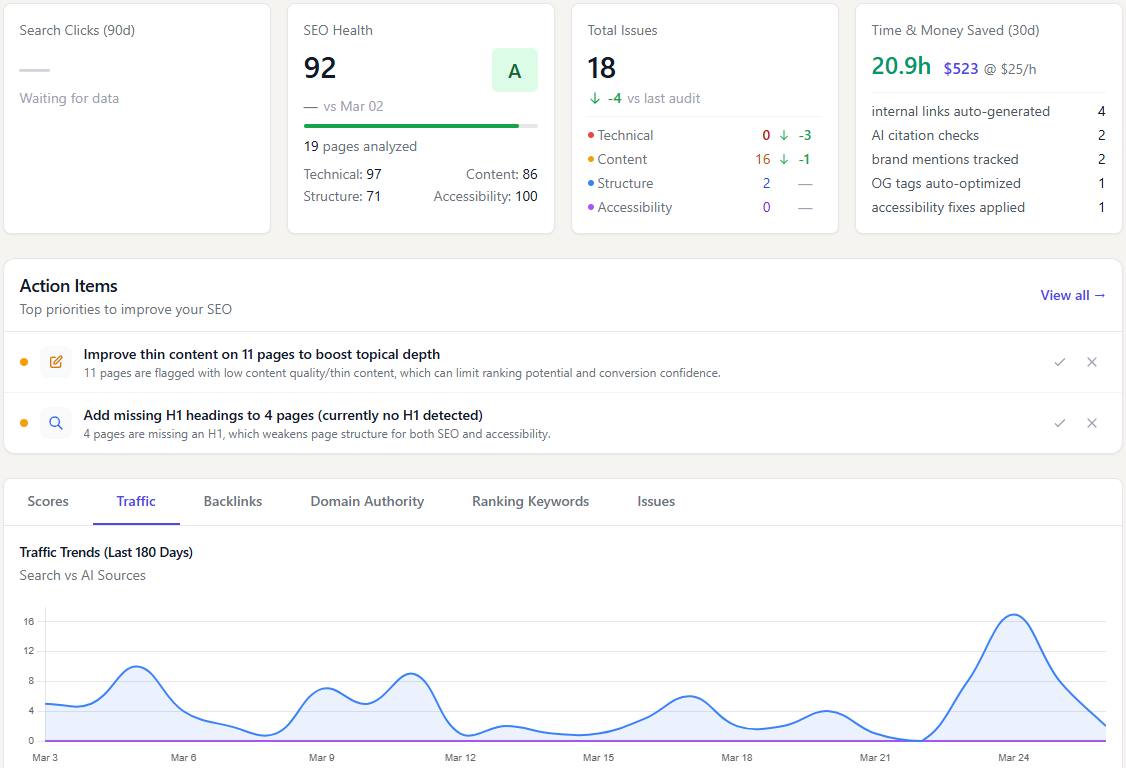The image size is (1126, 768).
Task: Dismiss the missing H1 headings action item
Action: point(1092,423)
